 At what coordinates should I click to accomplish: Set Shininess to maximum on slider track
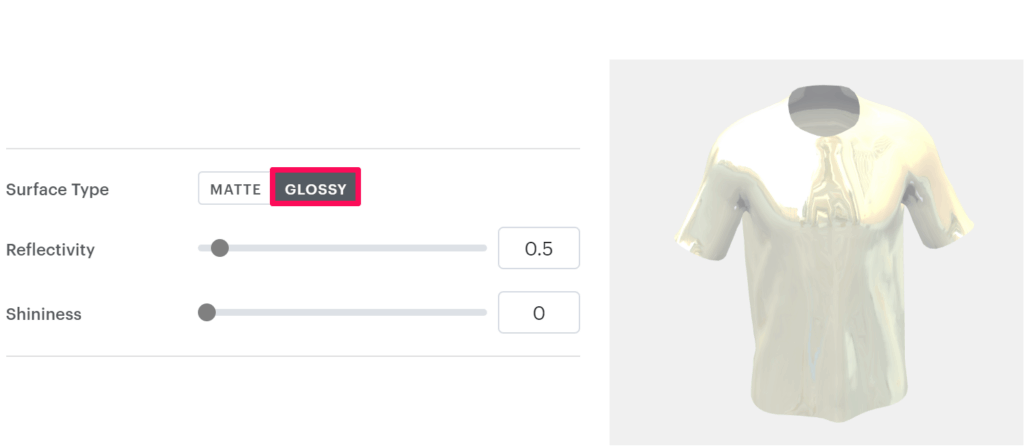485,313
